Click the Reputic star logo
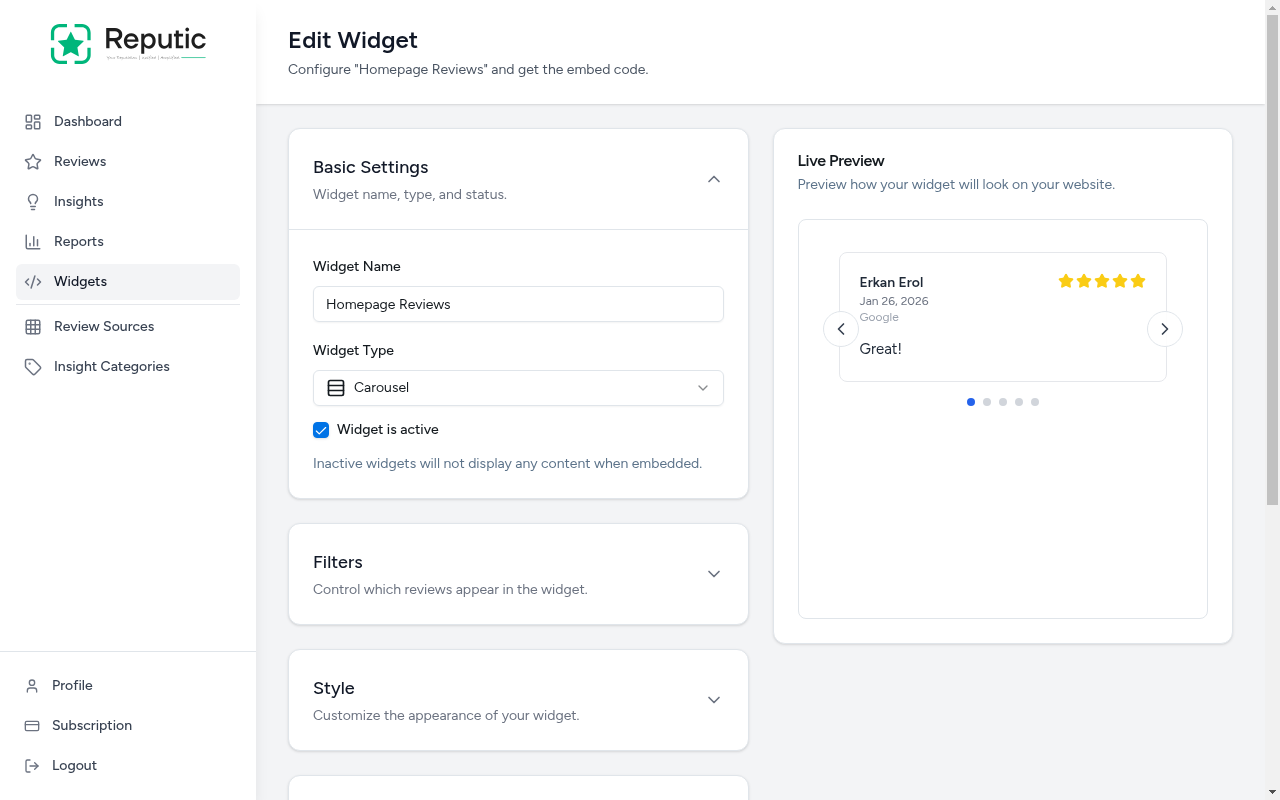This screenshot has width=1280, height=800. (71, 43)
